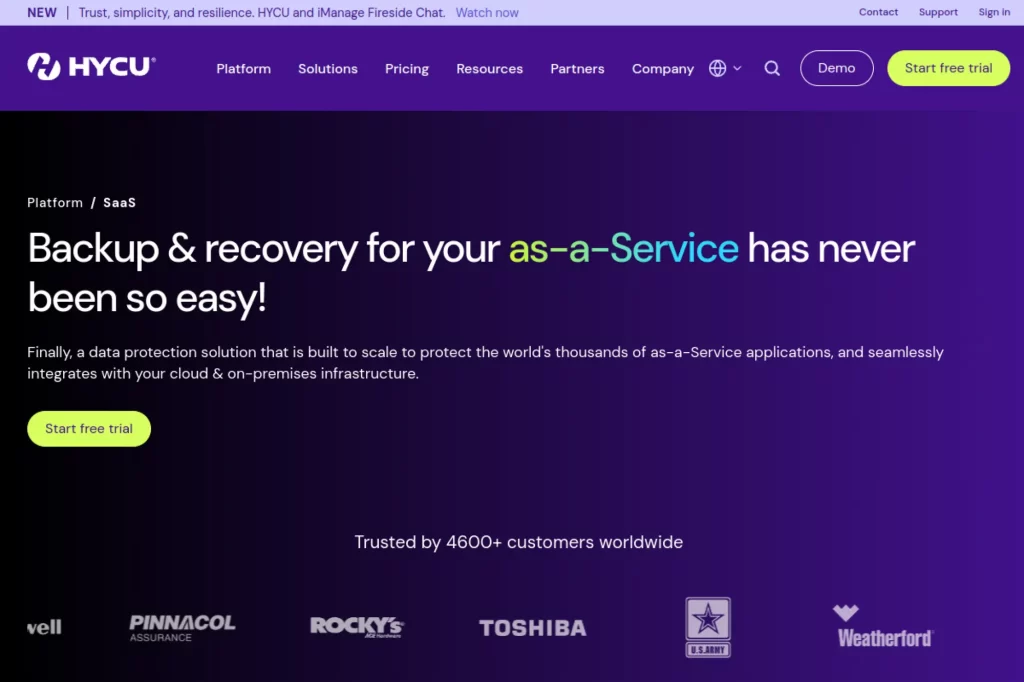The height and width of the screenshot is (682, 1024).
Task: Open the search magnifier icon
Action: point(772,69)
